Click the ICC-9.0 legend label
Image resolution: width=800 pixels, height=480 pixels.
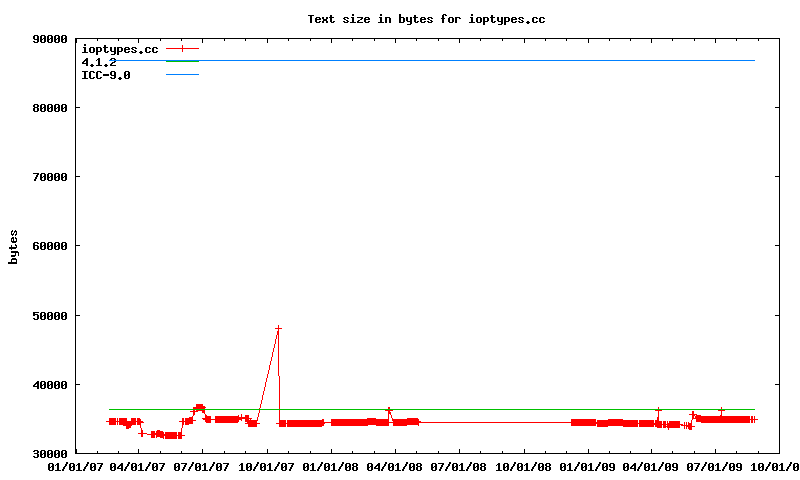click(x=105, y=75)
